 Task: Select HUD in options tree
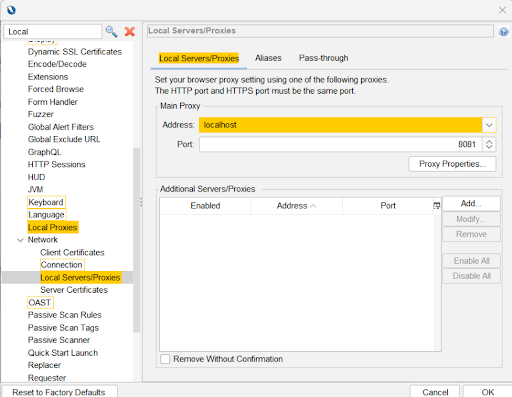(x=36, y=177)
